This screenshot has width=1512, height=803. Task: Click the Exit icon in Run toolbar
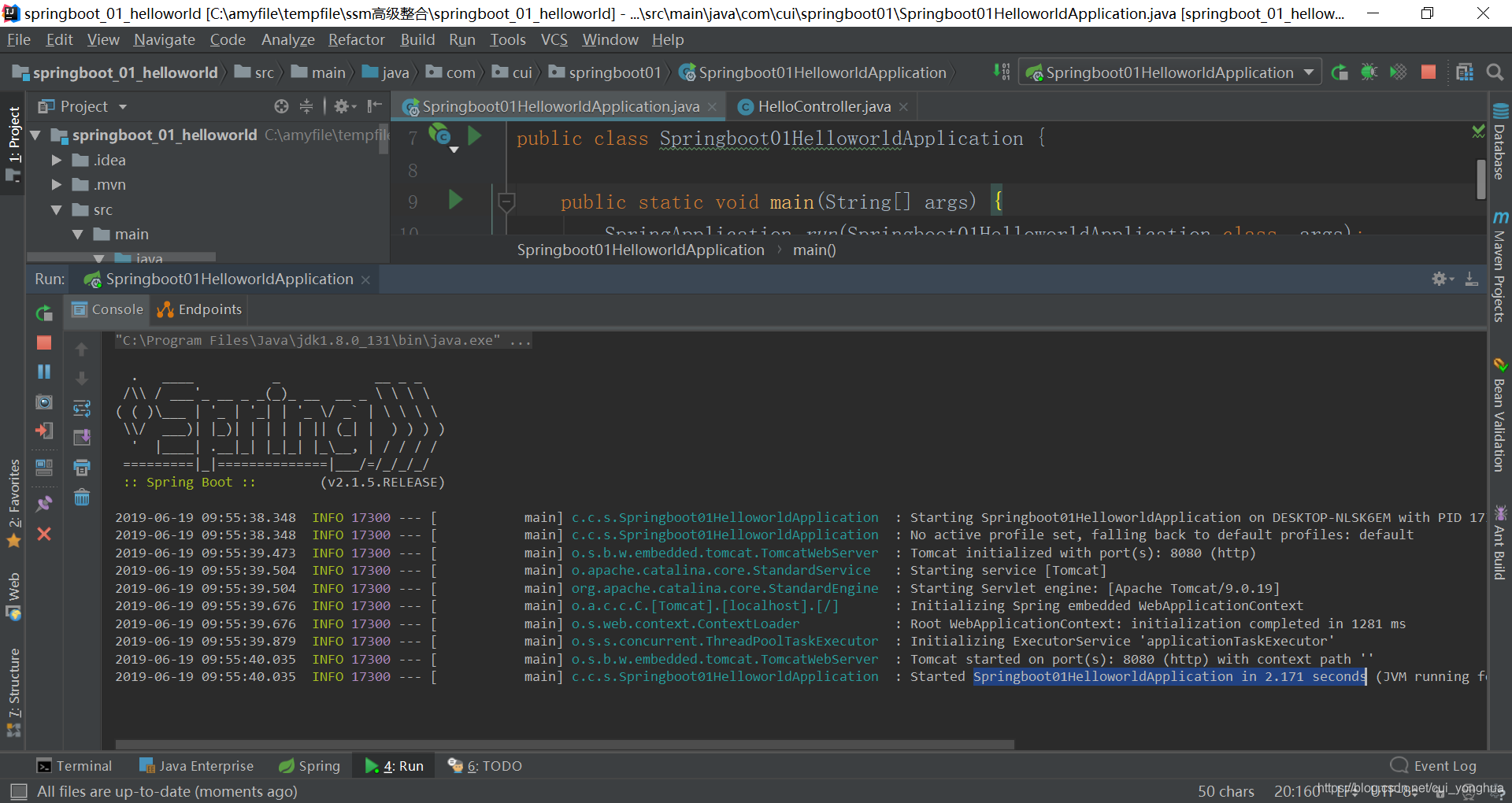pos(44,431)
